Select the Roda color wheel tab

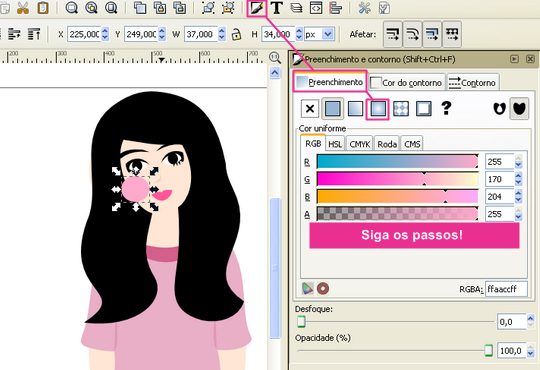pos(387,144)
